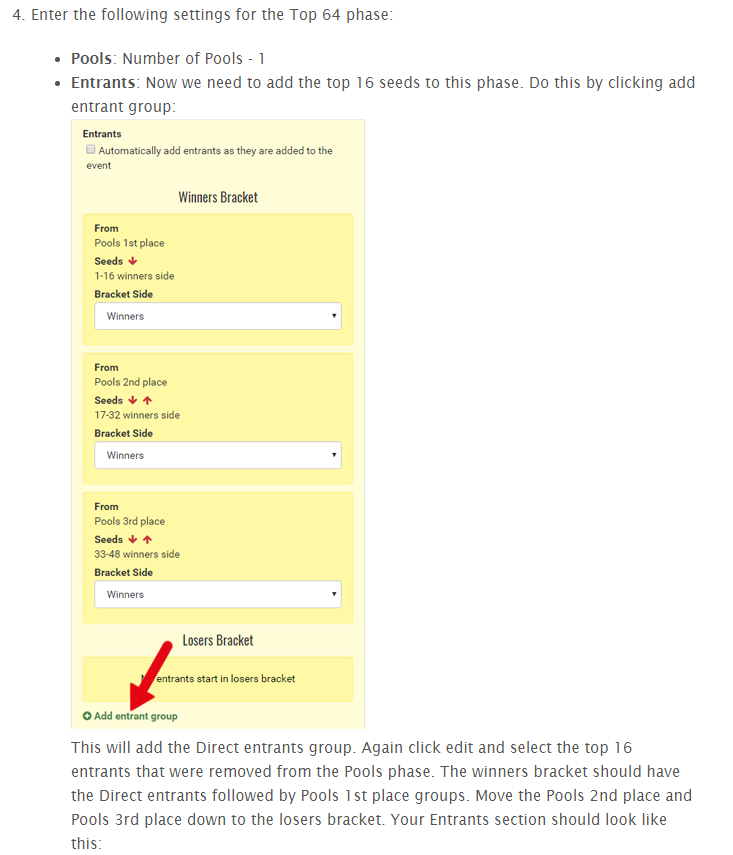733x855 pixels.
Task: Click the entrants start in losers bracket box
Action: coord(218,679)
